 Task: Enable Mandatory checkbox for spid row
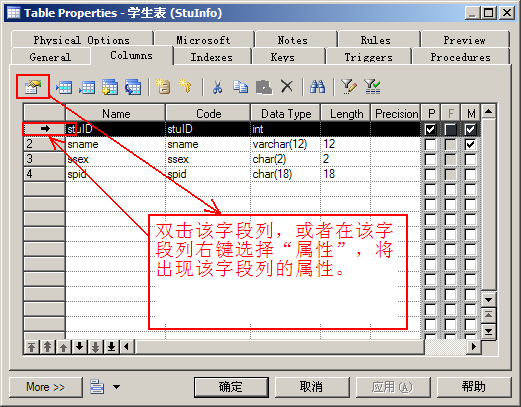coord(470,174)
